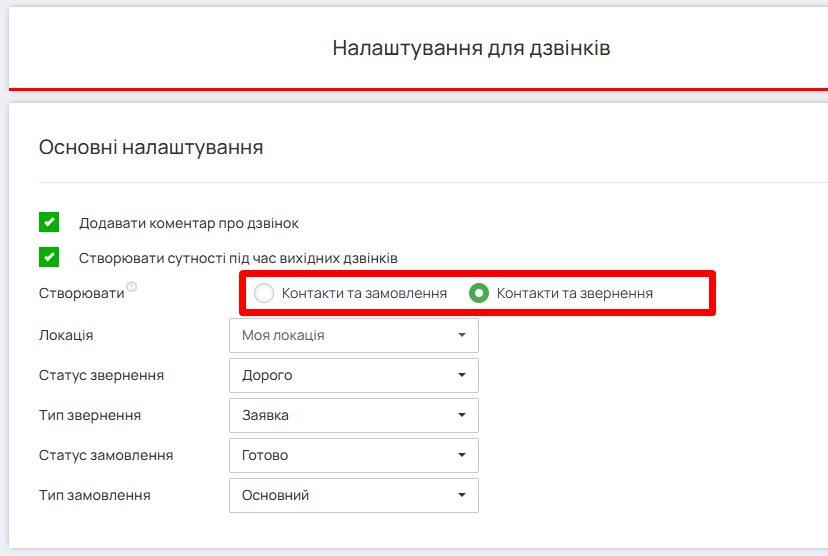The height and width of the screenshot is (556, 828).
Task: Click the caret arrow in Статус замовлення field
Action: 462,456
